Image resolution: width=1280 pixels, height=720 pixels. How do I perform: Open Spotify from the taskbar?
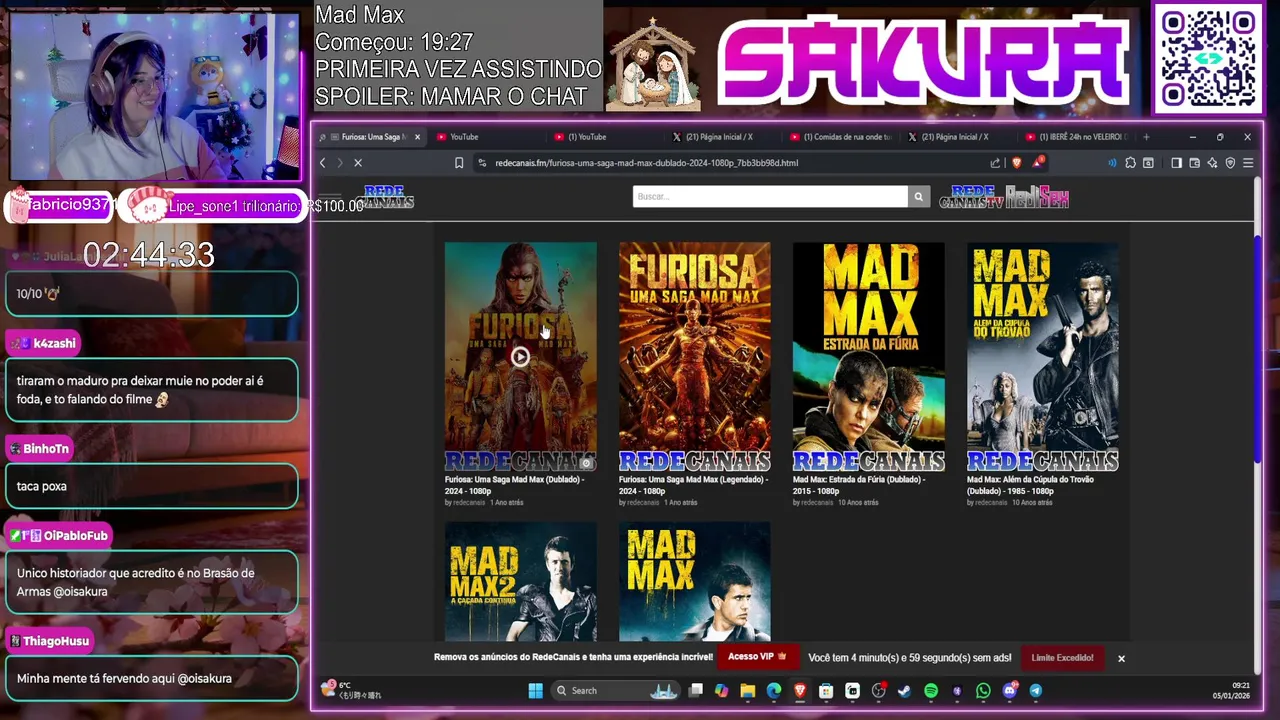click(931, 690)
